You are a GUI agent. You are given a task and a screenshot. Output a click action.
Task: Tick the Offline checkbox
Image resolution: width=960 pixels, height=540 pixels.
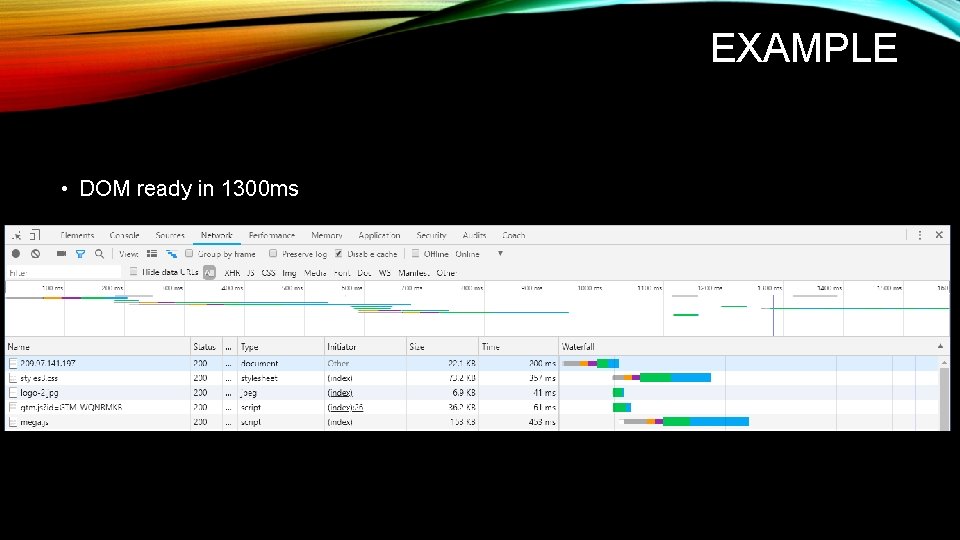point(415,253)
